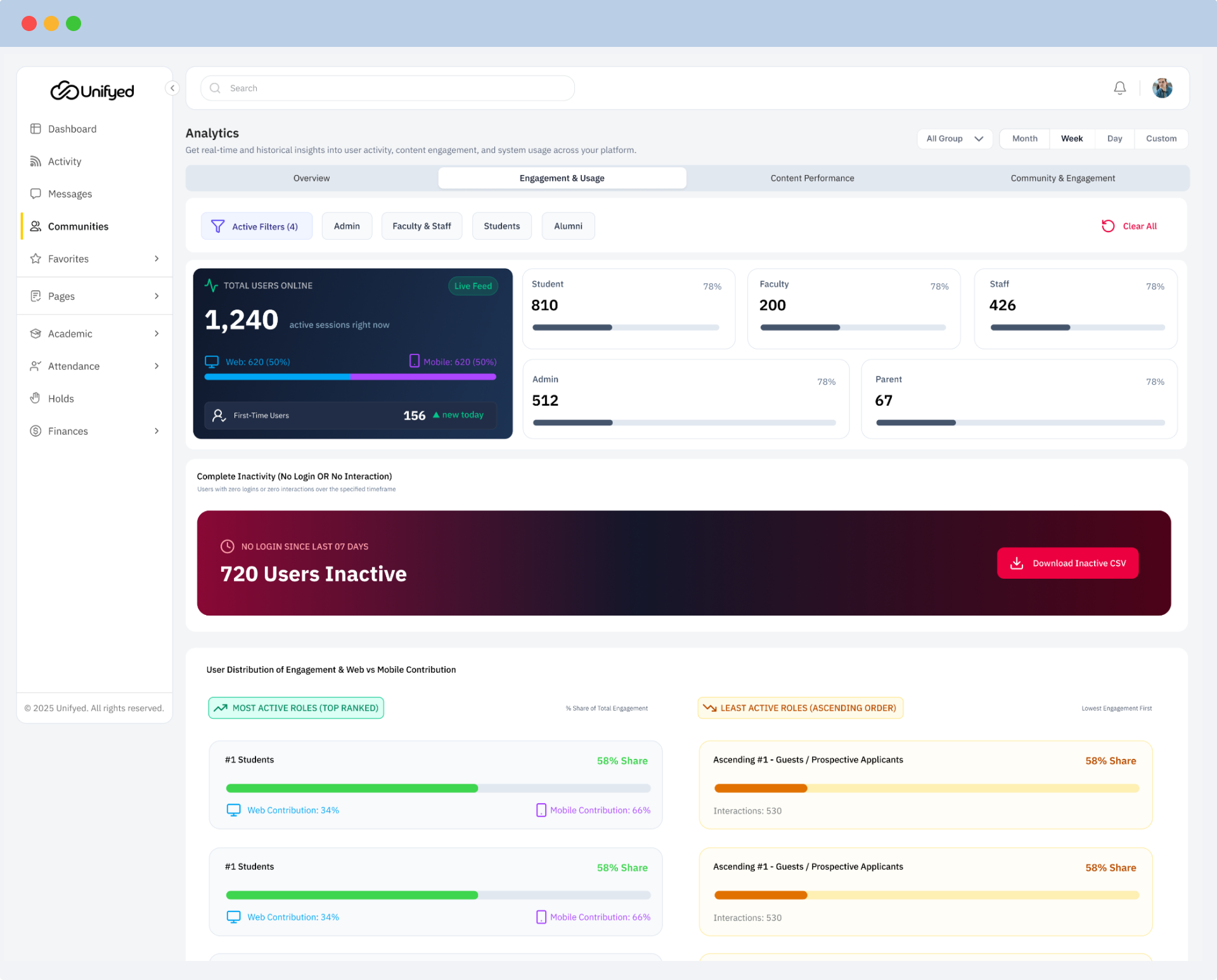
Task: Collapse the sidebar with the arrow button
Action: 172,88
